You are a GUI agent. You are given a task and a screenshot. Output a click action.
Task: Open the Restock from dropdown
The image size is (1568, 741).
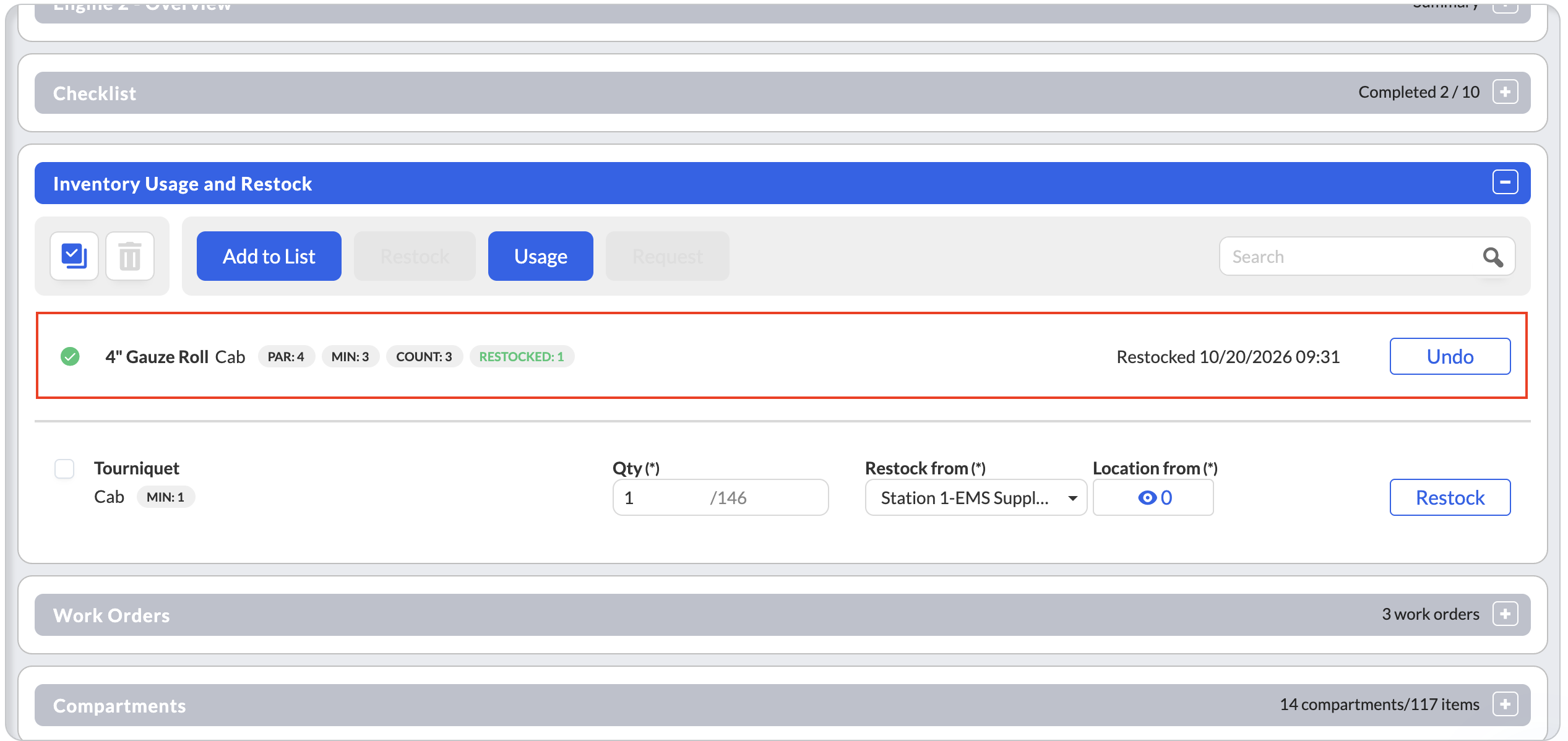[975, 498]
